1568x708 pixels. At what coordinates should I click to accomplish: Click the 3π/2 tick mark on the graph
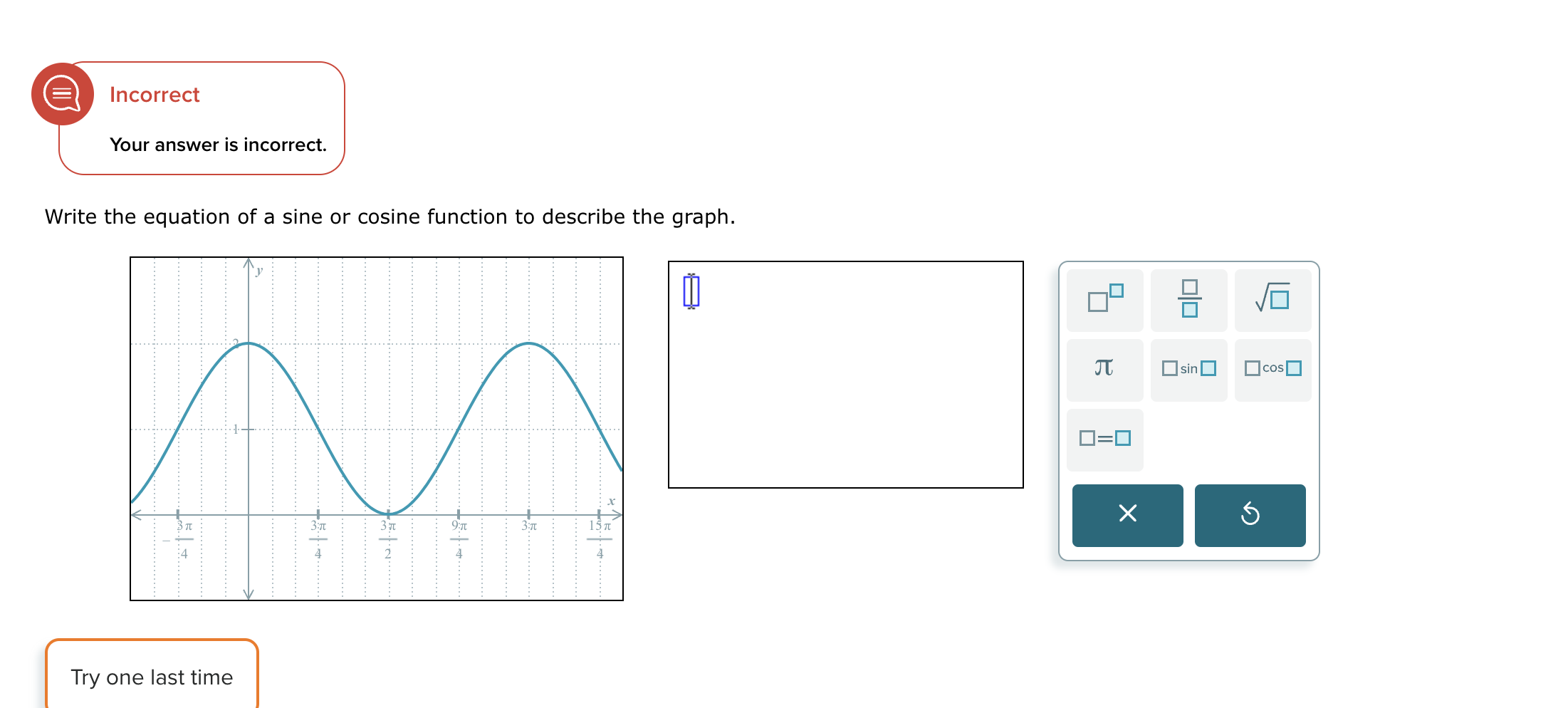389,539
